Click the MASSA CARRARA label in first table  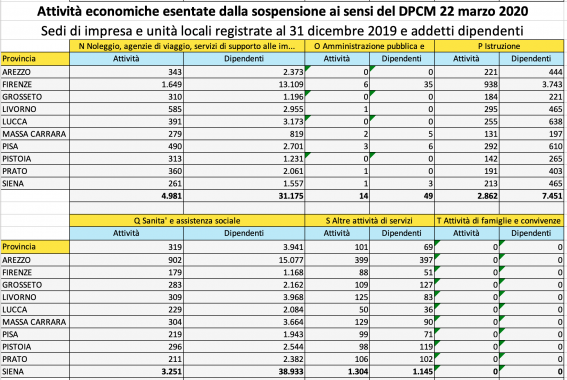pos(35,134)
